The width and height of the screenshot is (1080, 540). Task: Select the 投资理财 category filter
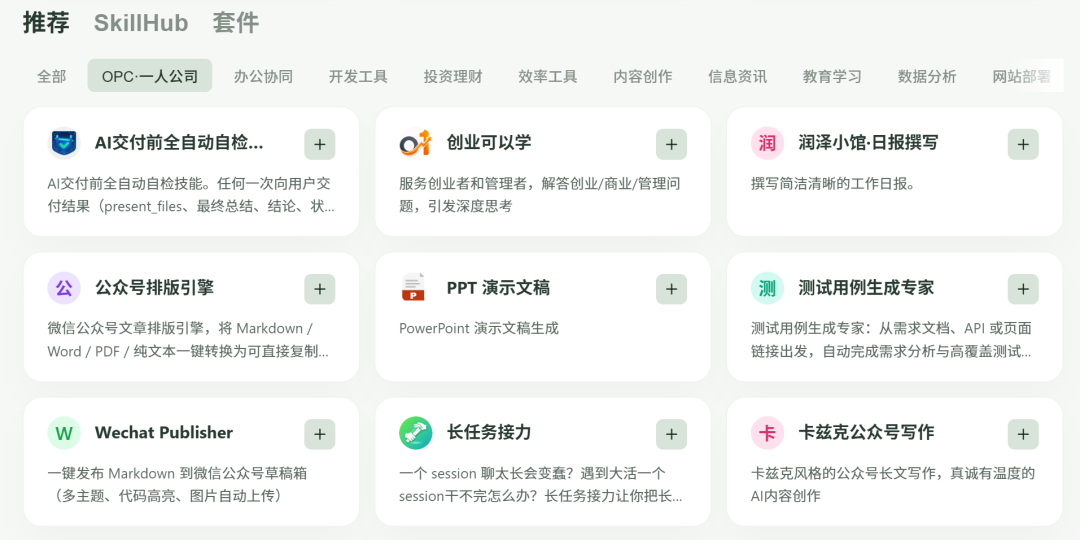[453, 76]
